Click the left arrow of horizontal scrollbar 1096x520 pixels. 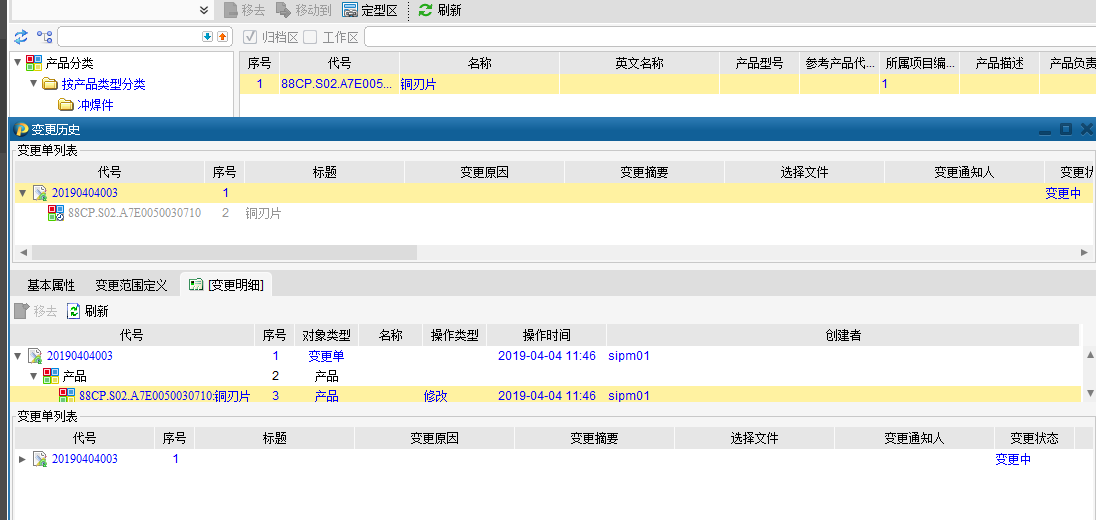23,252
